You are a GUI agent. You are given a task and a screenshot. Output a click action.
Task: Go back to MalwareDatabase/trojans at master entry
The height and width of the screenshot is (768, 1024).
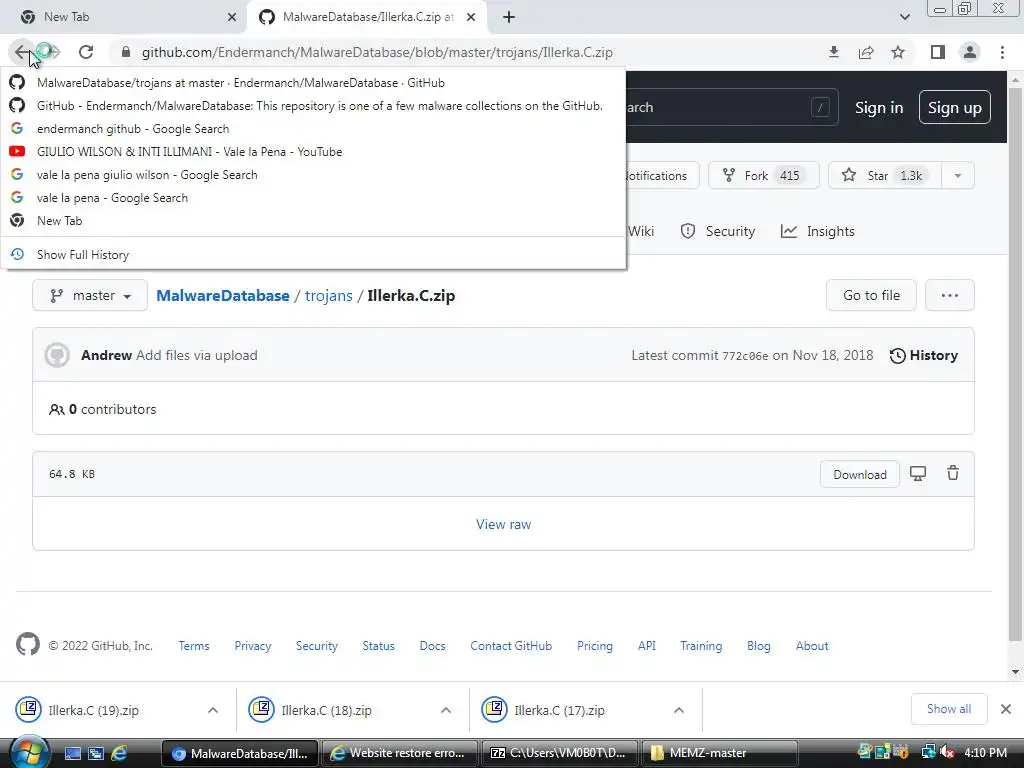[x=313, y=83]
